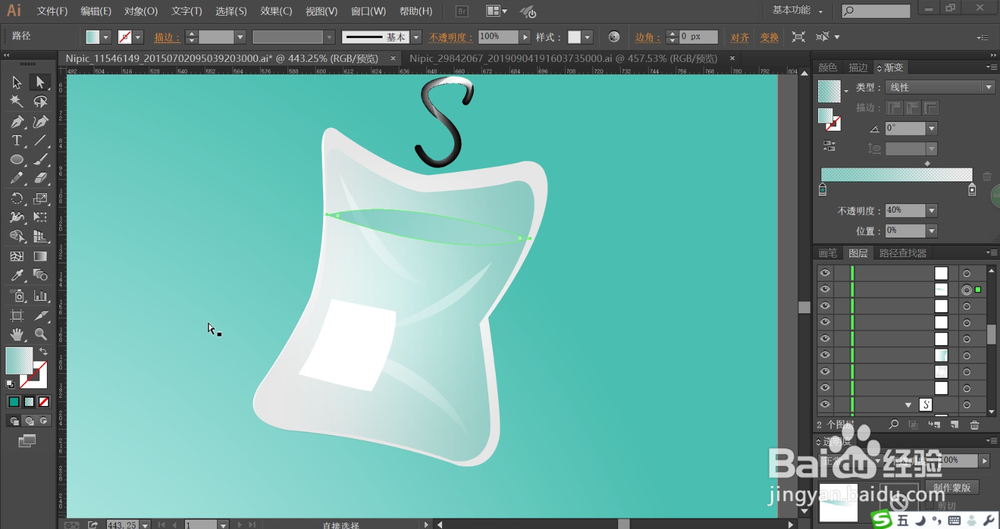Open the 效果(C) menu
Screen dimensions: 1000x529
pyautogui.click(x=276, y=11)
